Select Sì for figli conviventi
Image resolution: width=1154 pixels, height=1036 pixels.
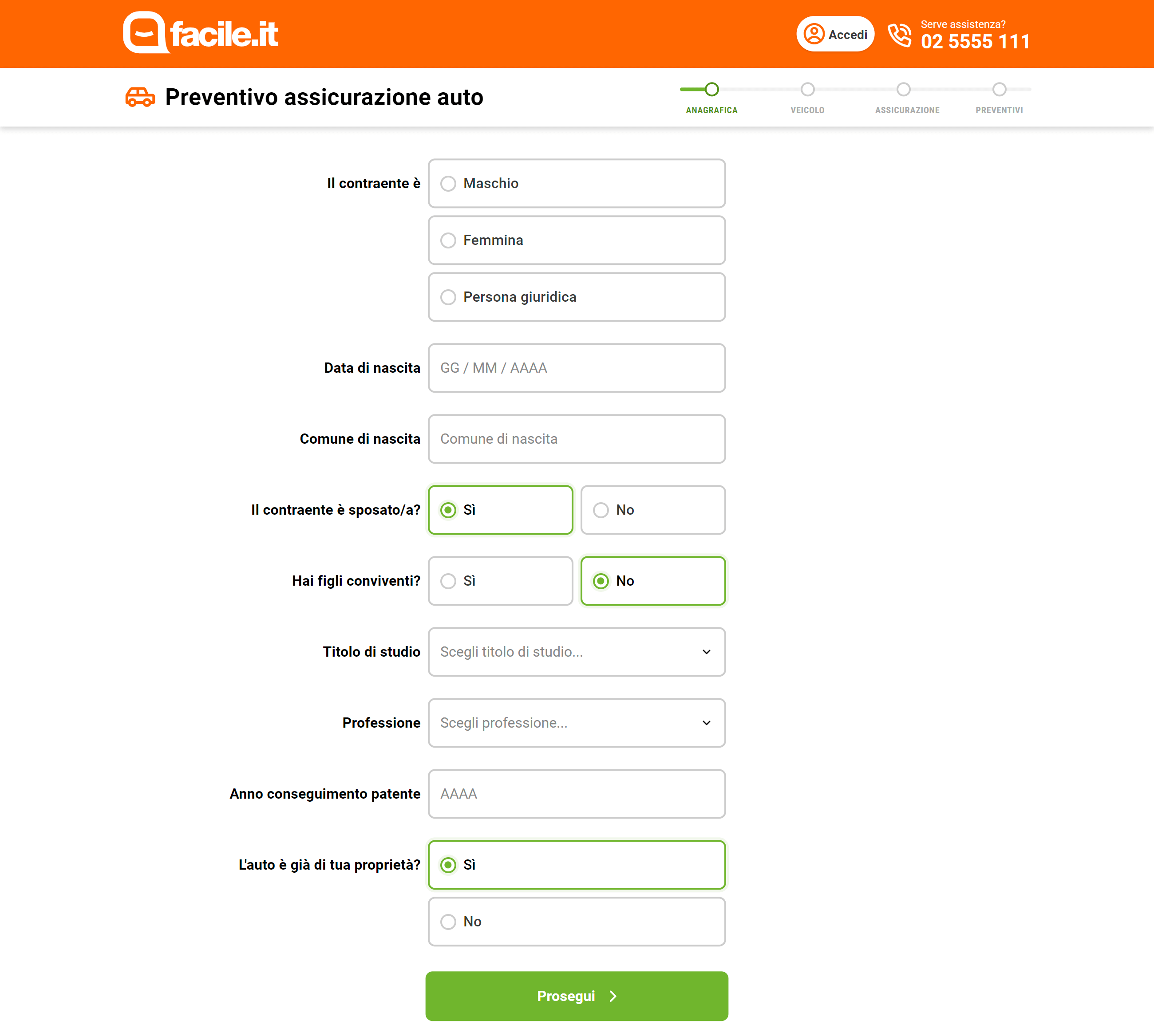(x=500, y=581)
